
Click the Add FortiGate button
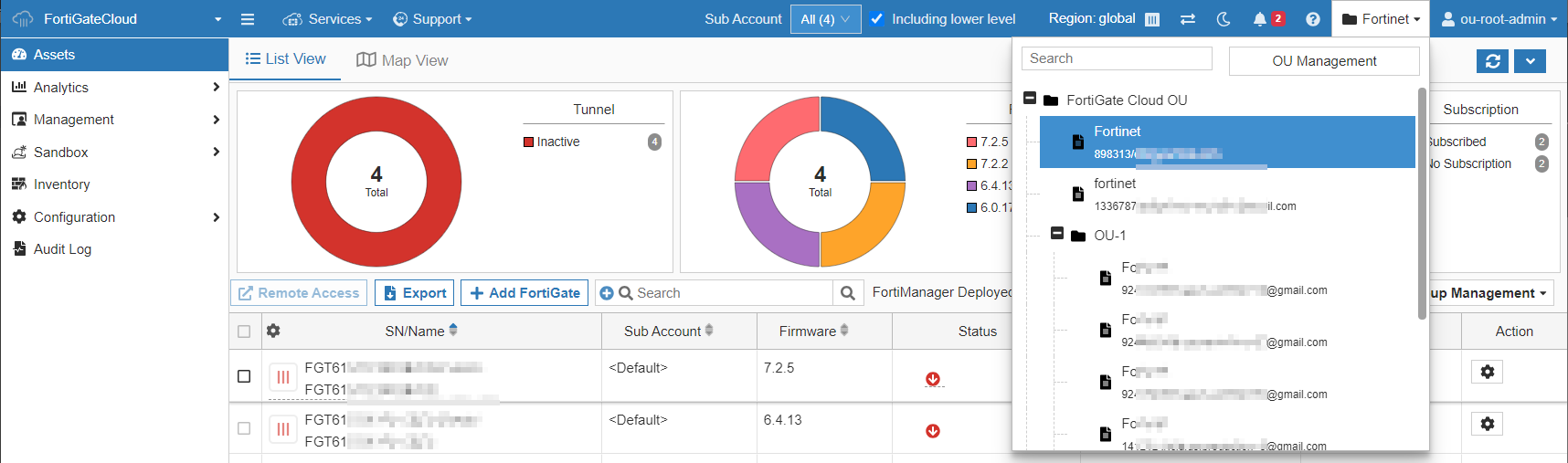pyautogui.click(x=524, y=293)
